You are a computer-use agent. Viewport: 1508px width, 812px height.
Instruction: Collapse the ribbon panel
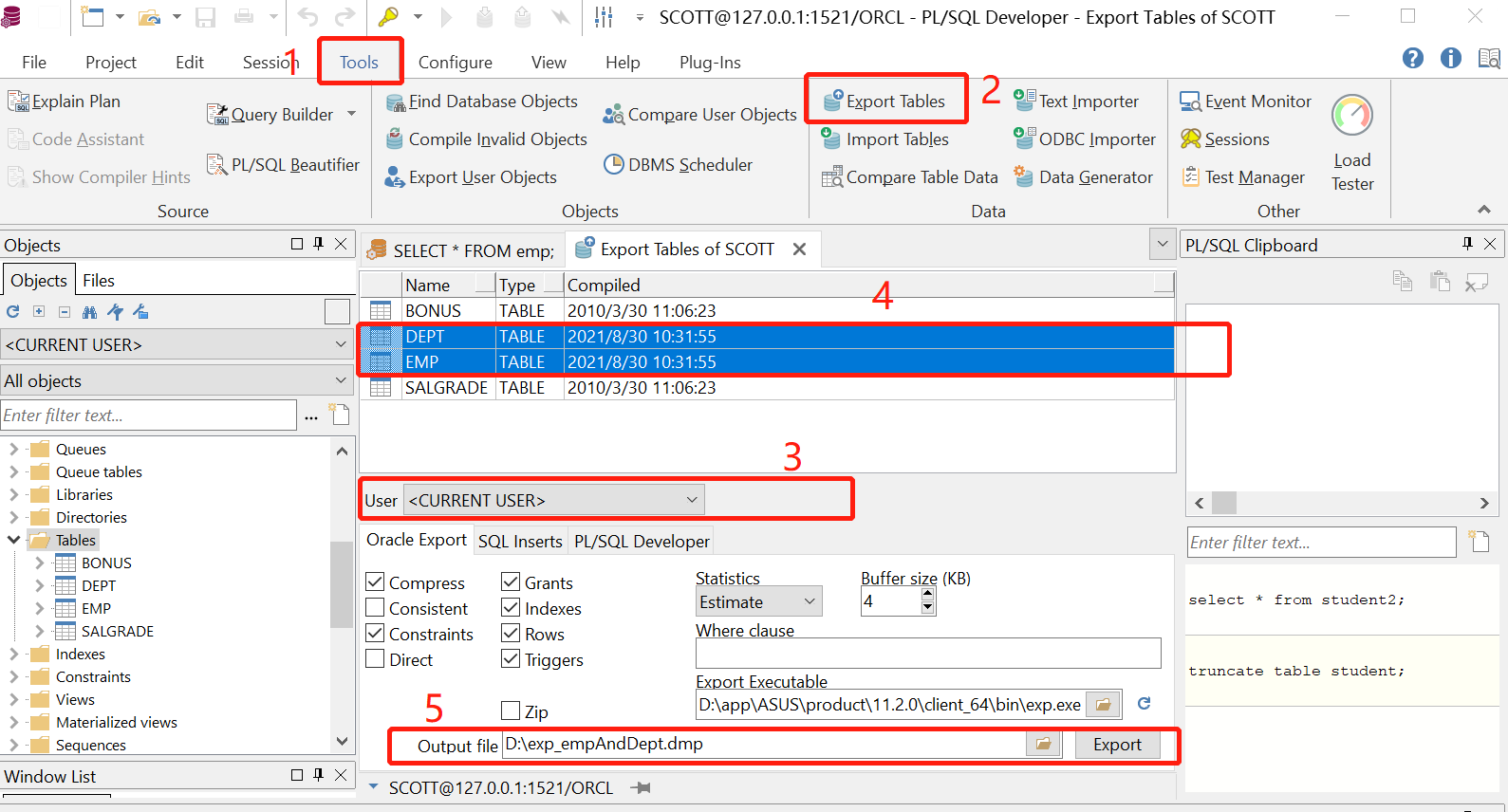[x=1484, y=209]
